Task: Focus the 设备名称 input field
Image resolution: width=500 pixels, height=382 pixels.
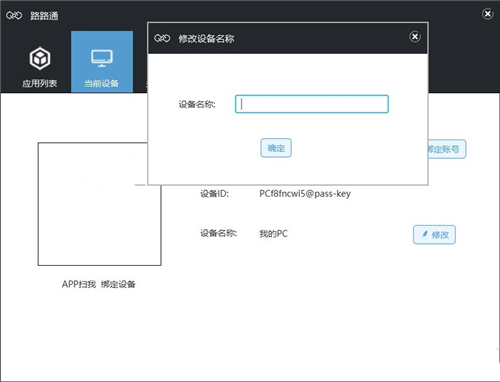Action: pos(312,104)
